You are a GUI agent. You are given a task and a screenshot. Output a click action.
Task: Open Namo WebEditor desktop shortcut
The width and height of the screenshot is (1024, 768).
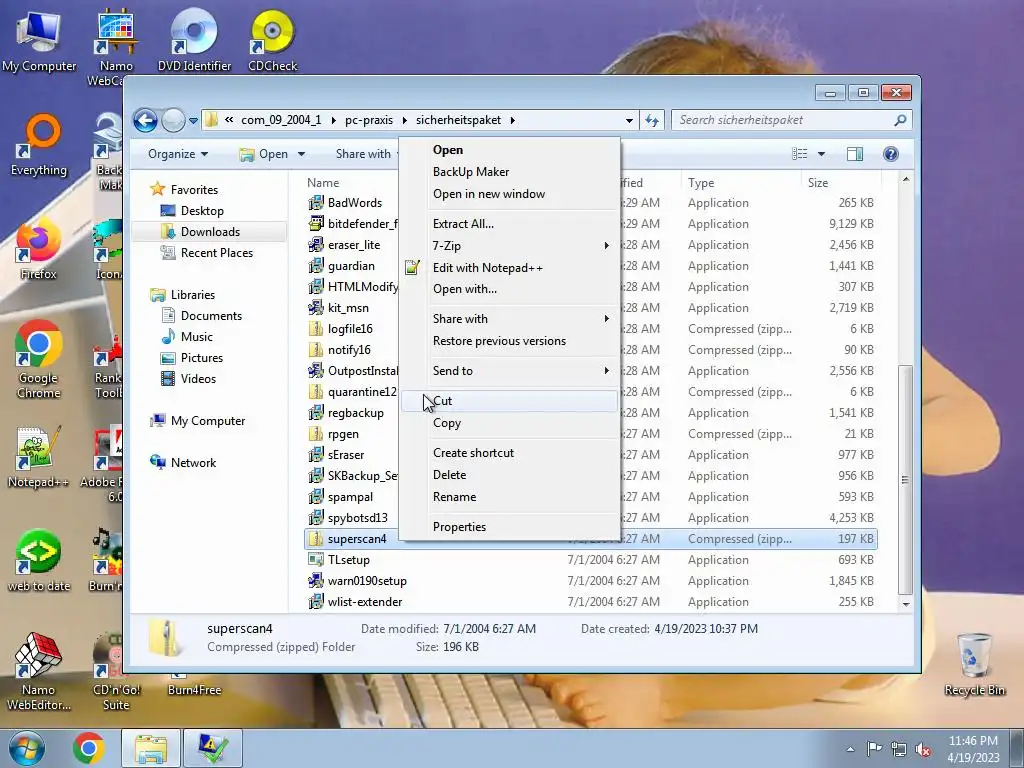pyautogui.click(x=39, y=671)
